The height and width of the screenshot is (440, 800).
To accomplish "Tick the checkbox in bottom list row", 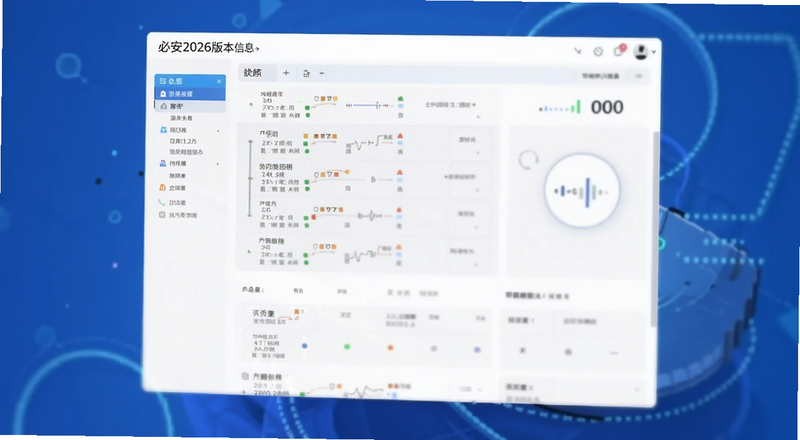I will tap(245, 376).
